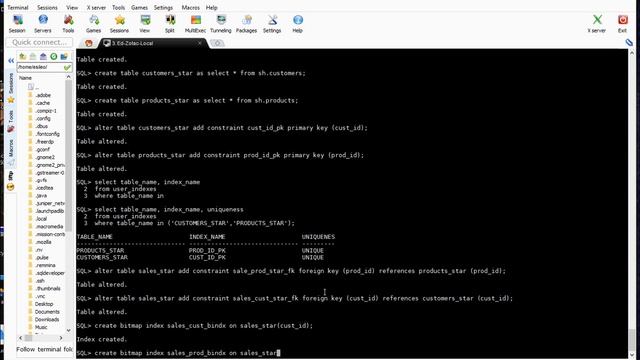
Task: Open the Games menu
Action: [x=139, y=7]
